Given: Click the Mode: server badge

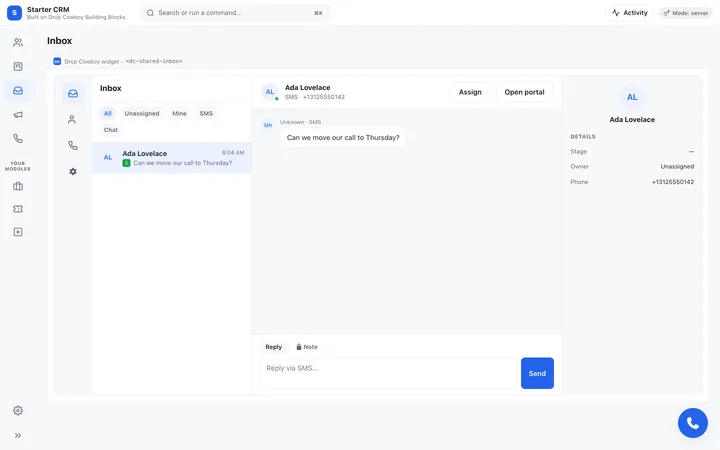Looking at the screenshot, I should [x=686, y=13].
